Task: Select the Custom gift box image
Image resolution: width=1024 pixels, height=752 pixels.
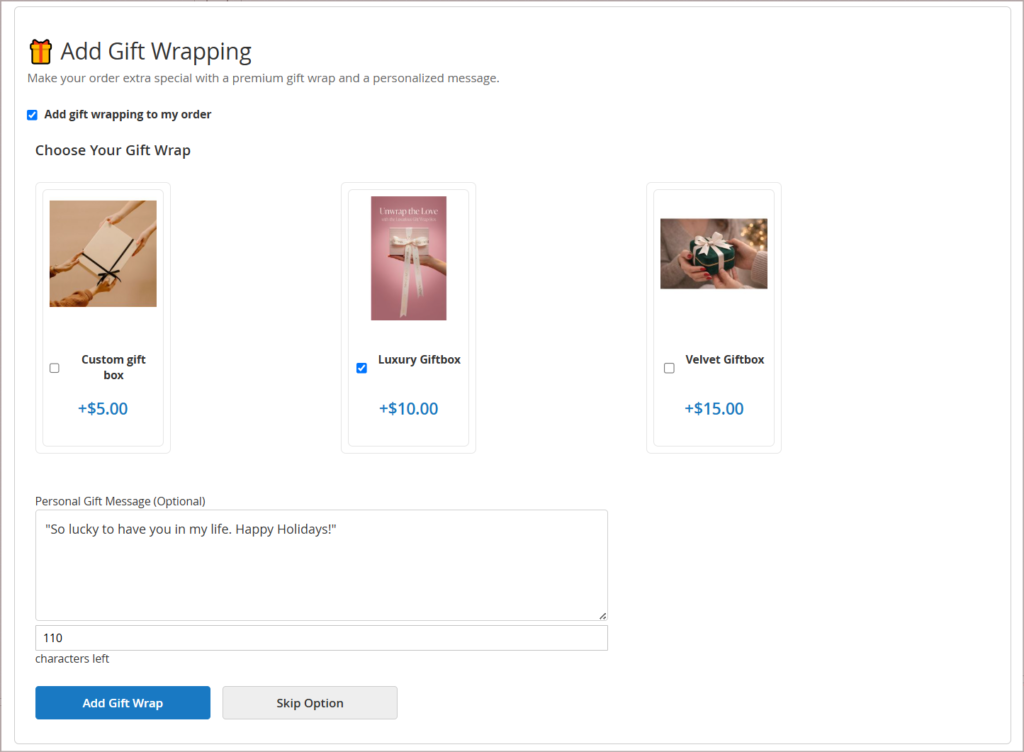Action: [x=103, y=253]
